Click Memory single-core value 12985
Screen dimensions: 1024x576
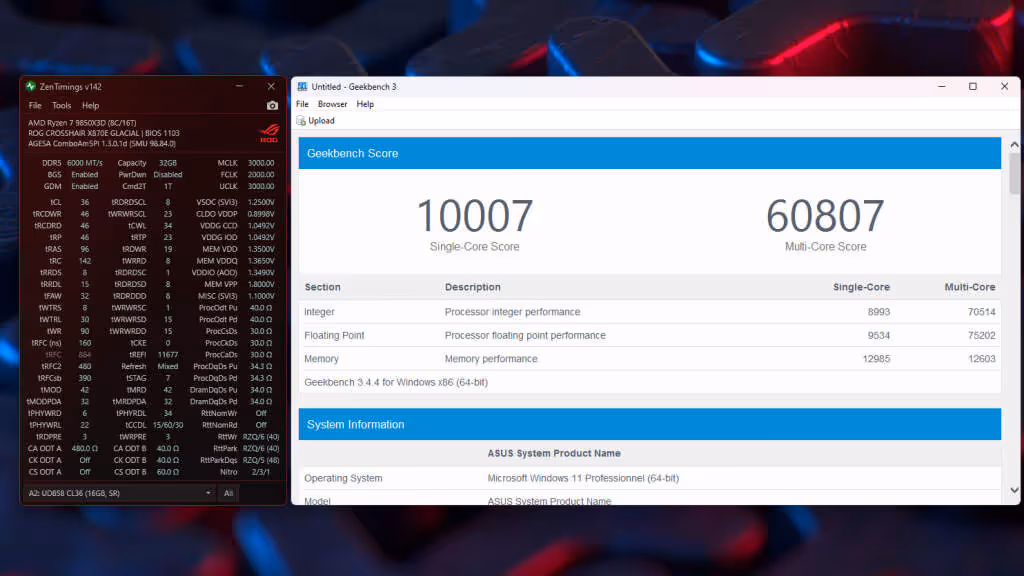[x=876, y=359]
